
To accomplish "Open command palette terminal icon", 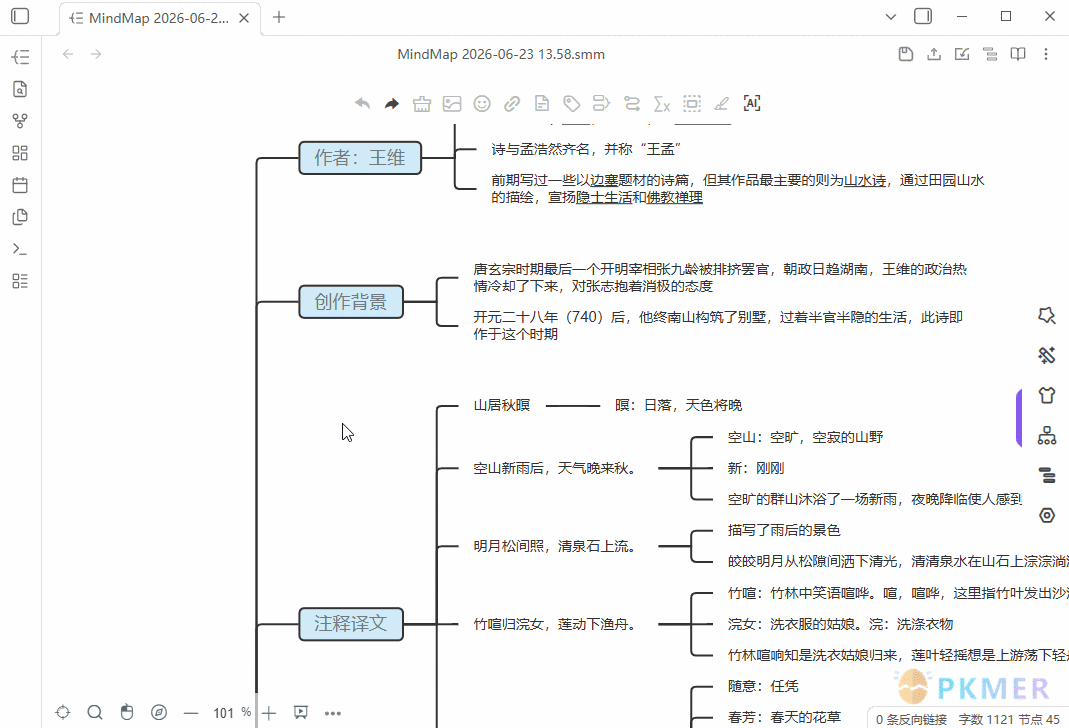I will tap(20, 249).
